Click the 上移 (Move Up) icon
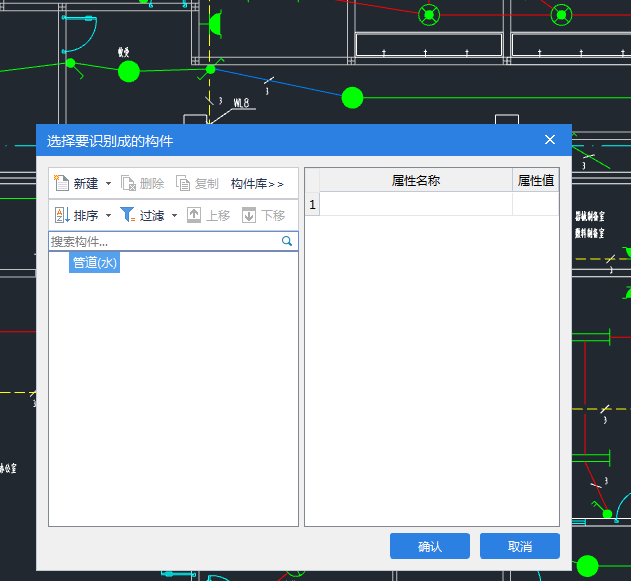Screen dimensions: 631x581 [x=194, y=215]
